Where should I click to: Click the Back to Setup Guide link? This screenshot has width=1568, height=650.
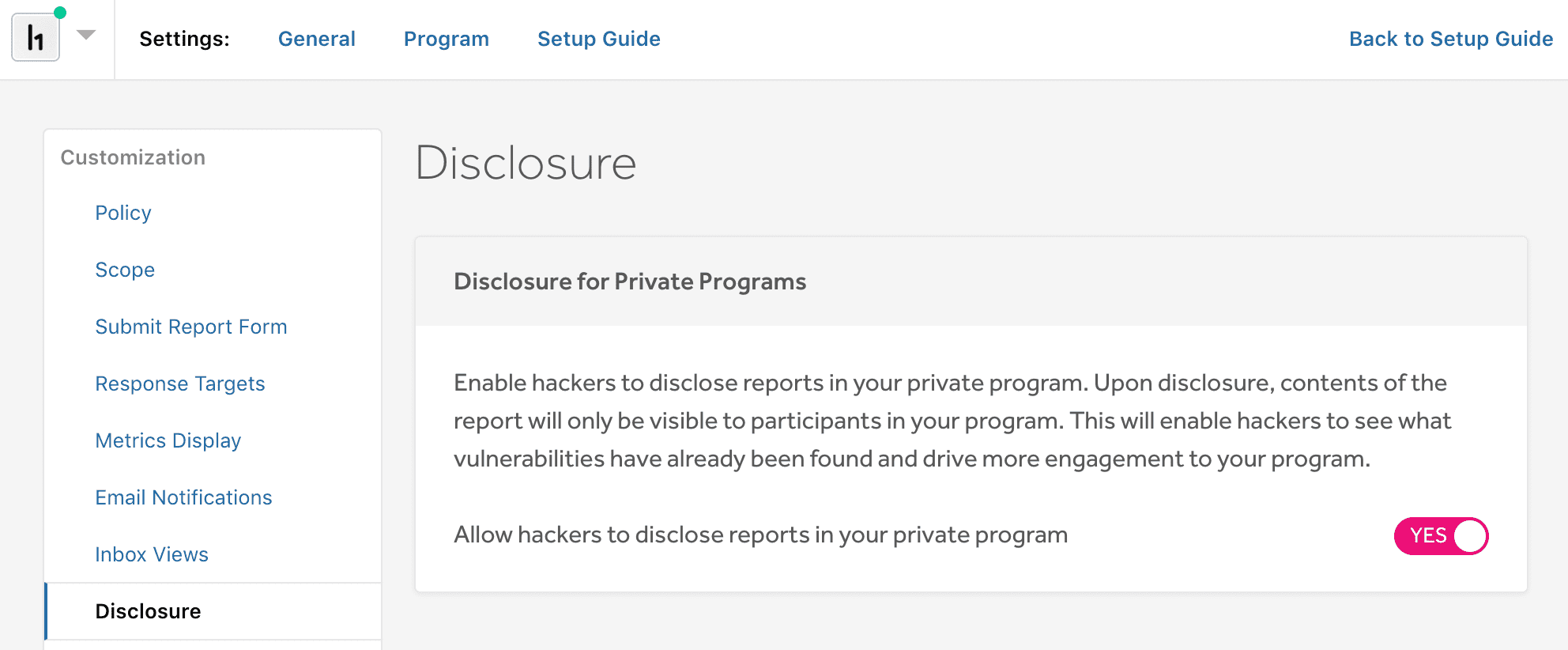[x=1450, y=39]
